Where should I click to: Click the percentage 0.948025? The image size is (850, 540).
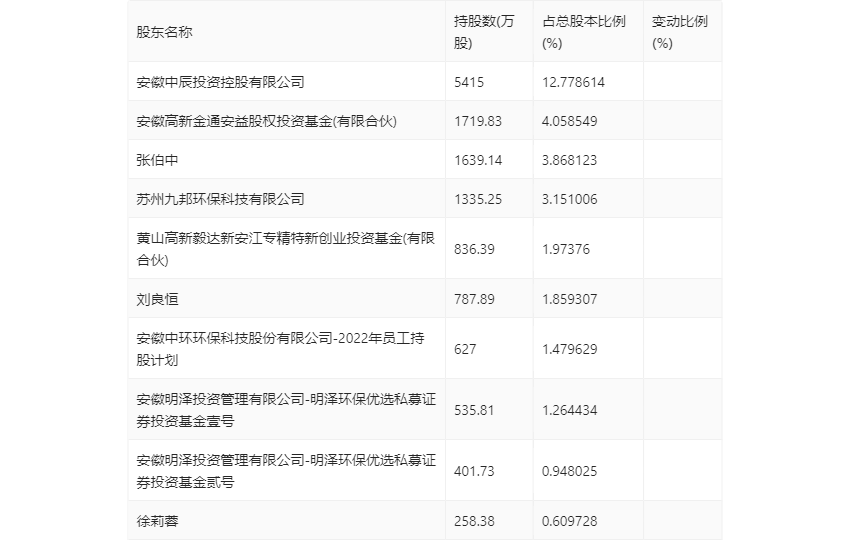[x=569, y=471]
